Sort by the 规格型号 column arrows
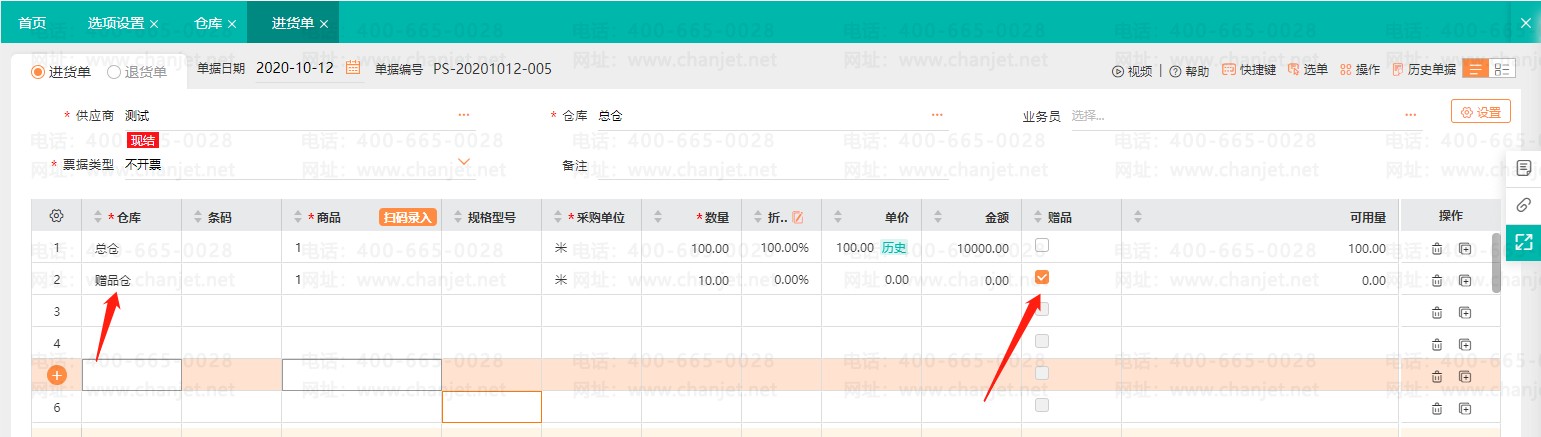The image size is (1541, 437). click(x=458, y=217)
